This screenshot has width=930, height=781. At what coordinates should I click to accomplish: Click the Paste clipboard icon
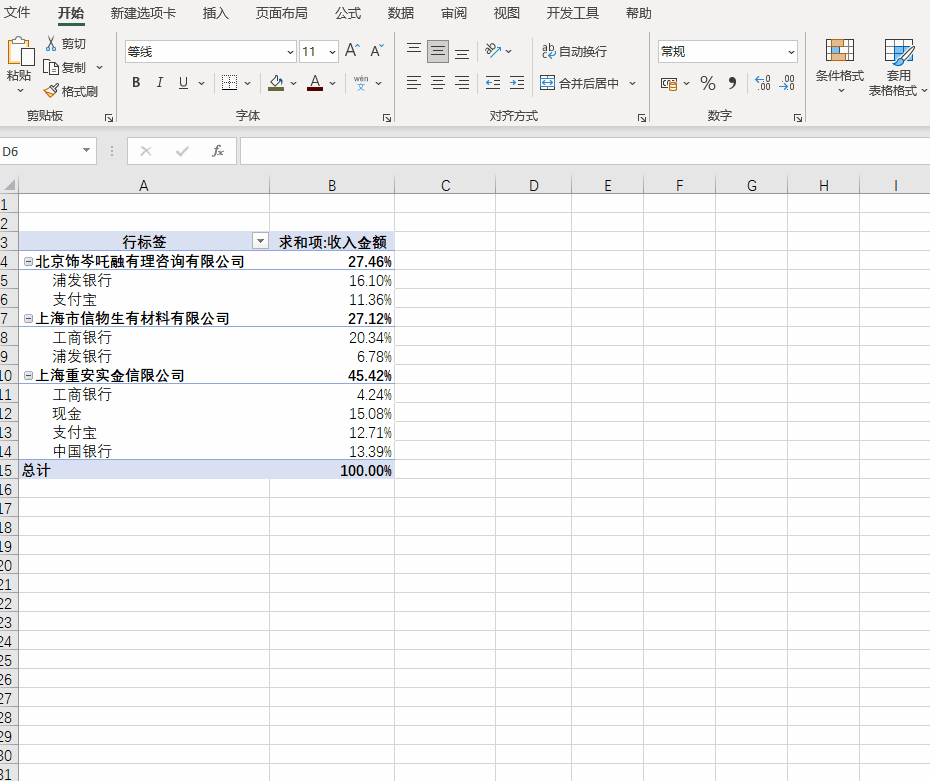(20, 52)
